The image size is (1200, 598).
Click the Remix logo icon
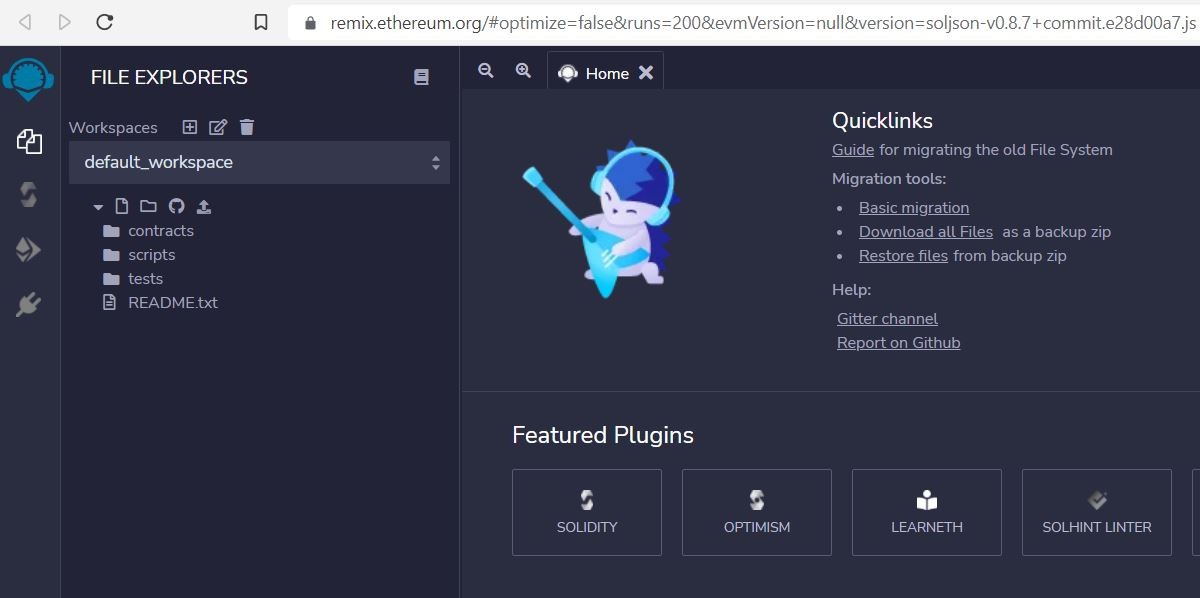point(28,79)
